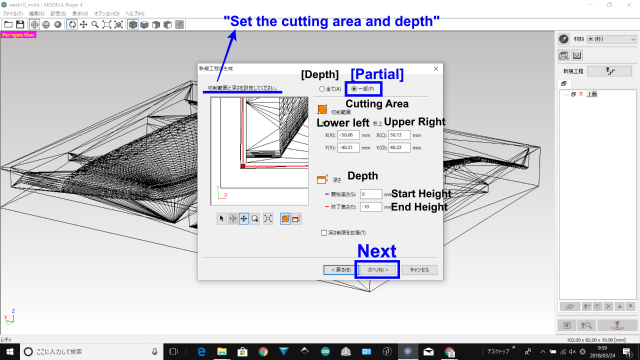
Task: Open the 編集 (Edit) menu
Action: [x=36, y=13]
